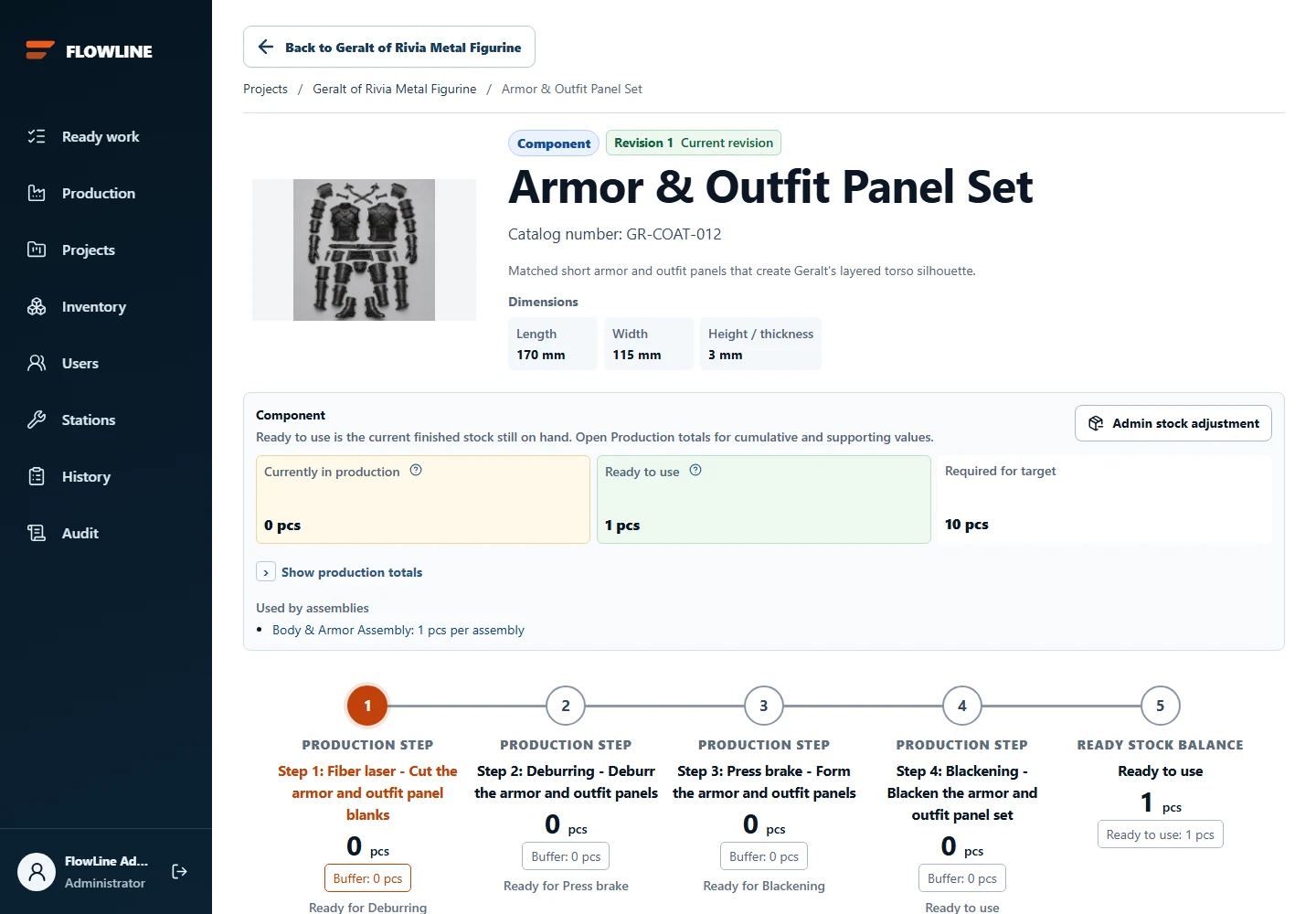Click the back arrow icon
This screenshot has height=914, width=1316.
[266, 47]
